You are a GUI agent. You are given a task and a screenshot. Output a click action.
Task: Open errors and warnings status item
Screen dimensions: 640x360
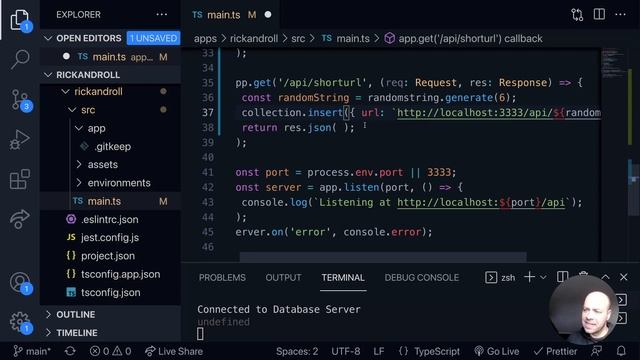point(110,351)
